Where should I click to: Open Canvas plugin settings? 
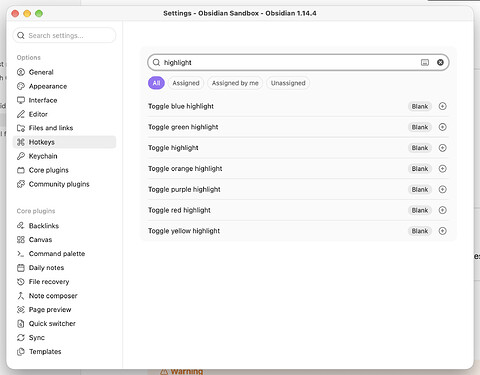64,240
